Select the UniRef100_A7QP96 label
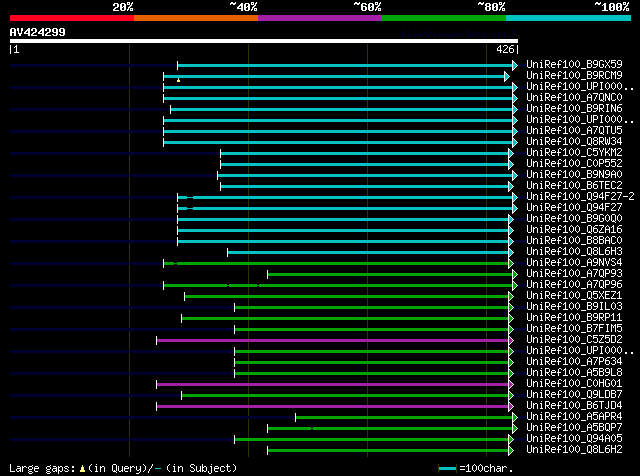The width and height of the screenshot is (640, 476). point(574,285)
